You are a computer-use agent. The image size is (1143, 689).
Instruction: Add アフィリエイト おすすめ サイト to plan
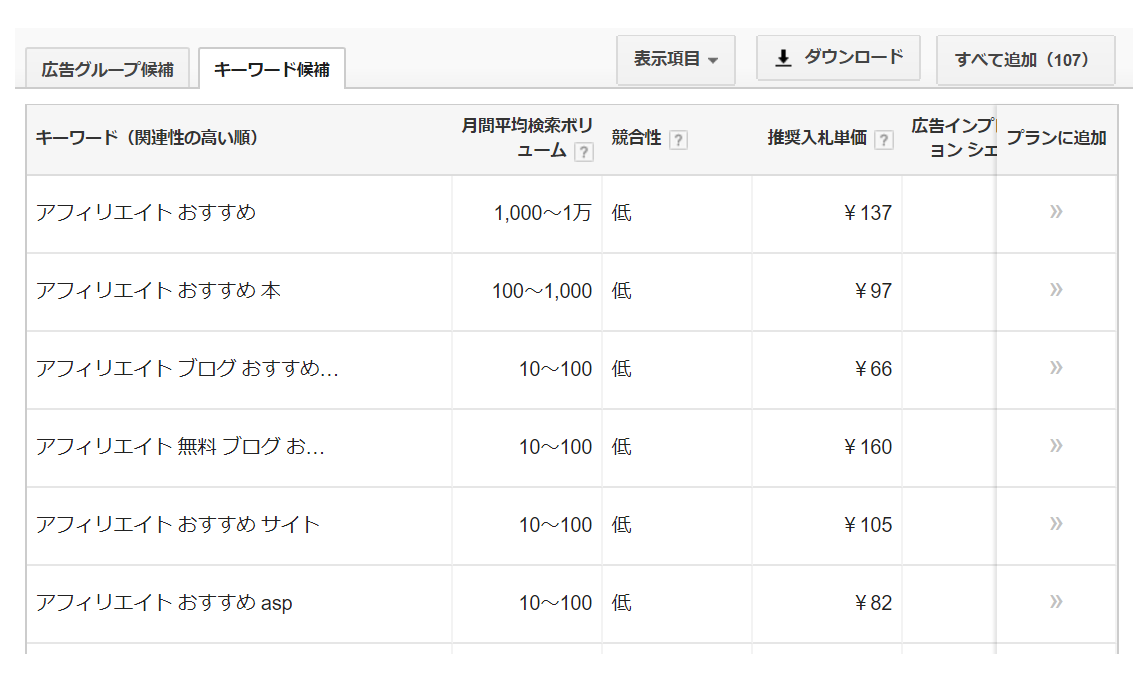1056,524
